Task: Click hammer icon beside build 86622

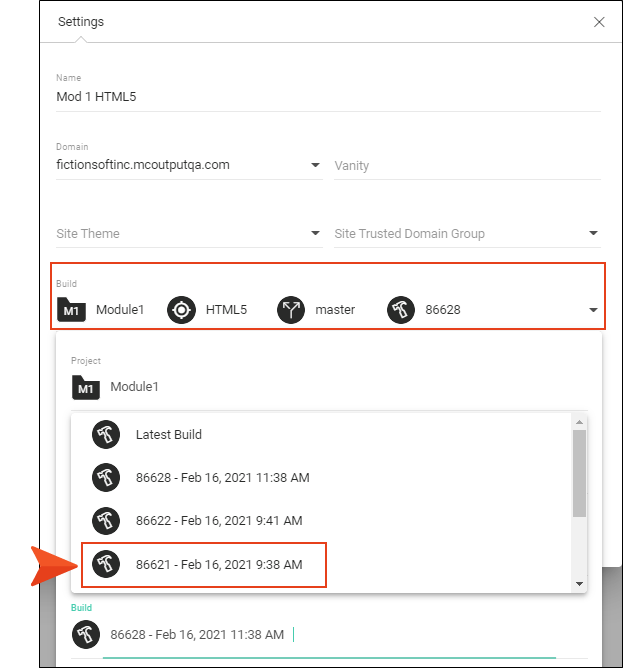Action: pos(106,521)
